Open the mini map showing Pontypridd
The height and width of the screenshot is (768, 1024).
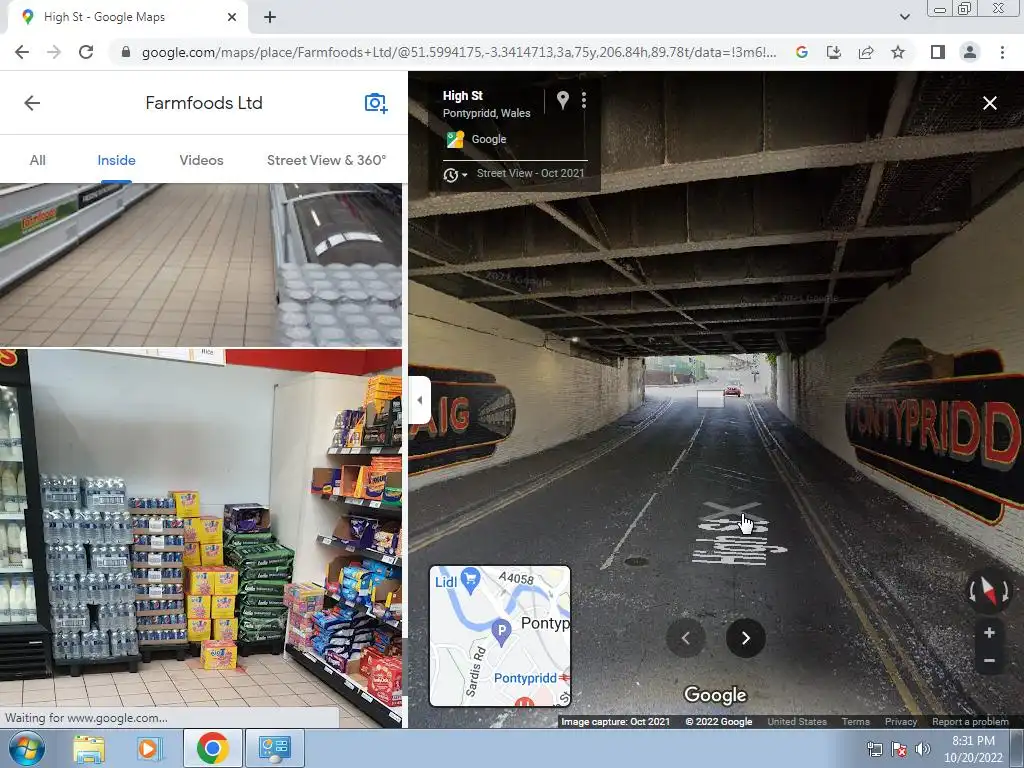click(x=500, y=636)
